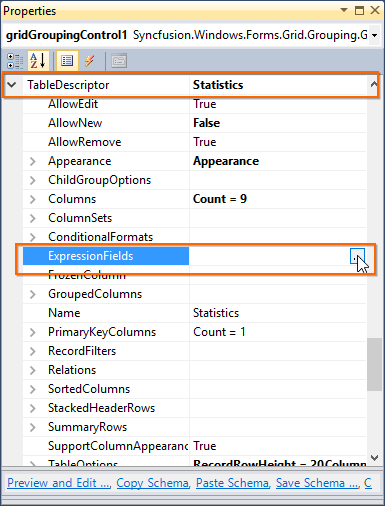
Task: Close the Properties panel
Action: [x=375, y=10]
